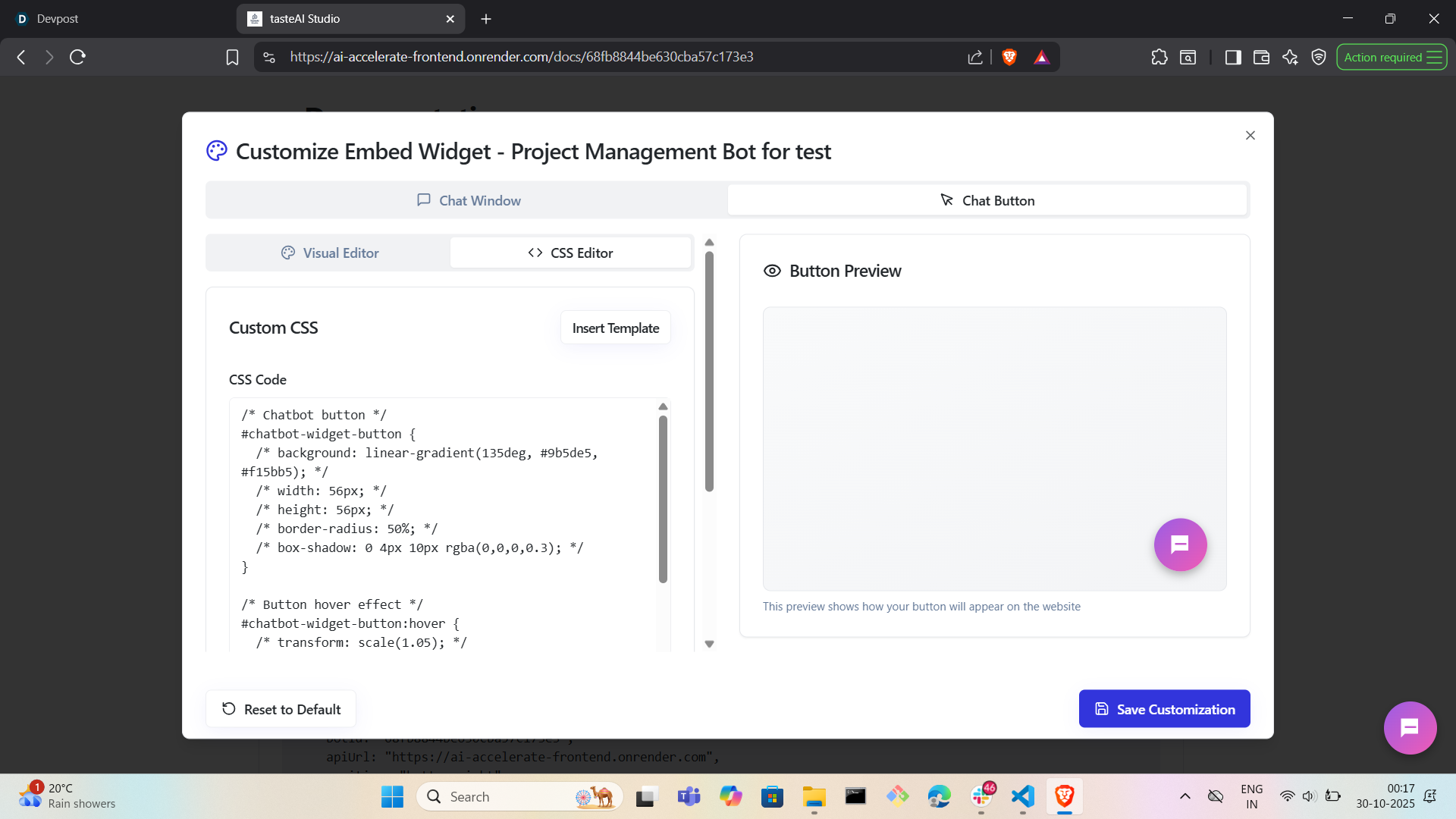Click Save Customization button
Screen dimensions: 1456x819
coord(1164,709)
